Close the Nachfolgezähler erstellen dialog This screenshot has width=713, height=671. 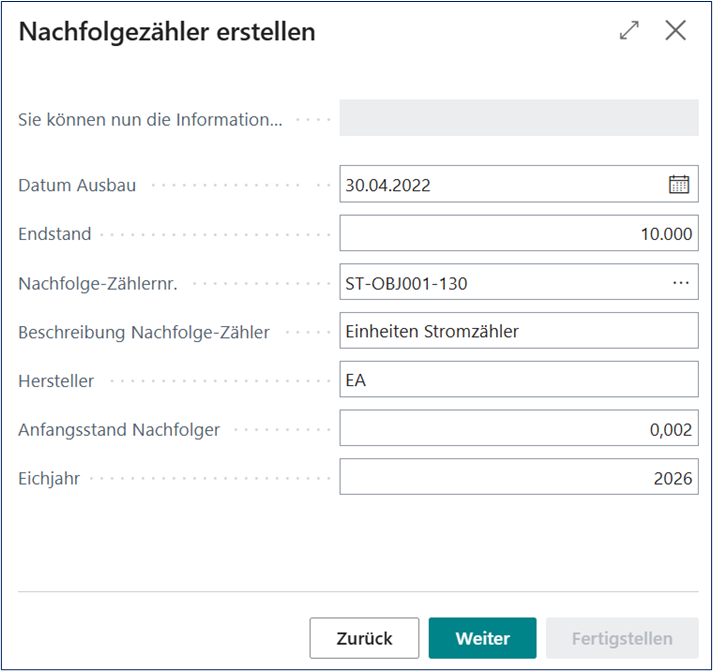coord(675,30)
